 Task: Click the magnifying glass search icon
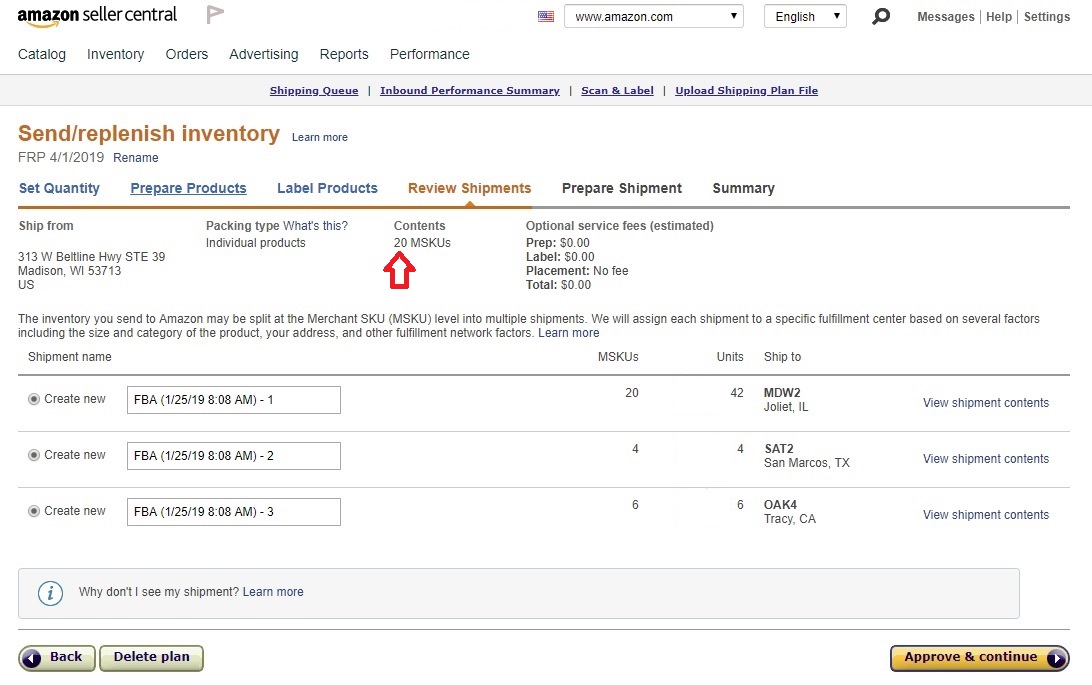[881, 16]
